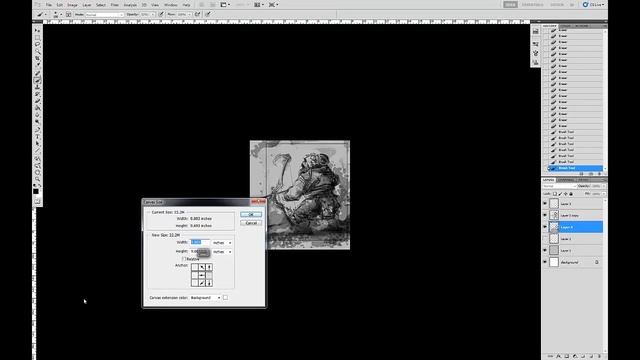Open Width units dropdown in dialog

(222, 243)
